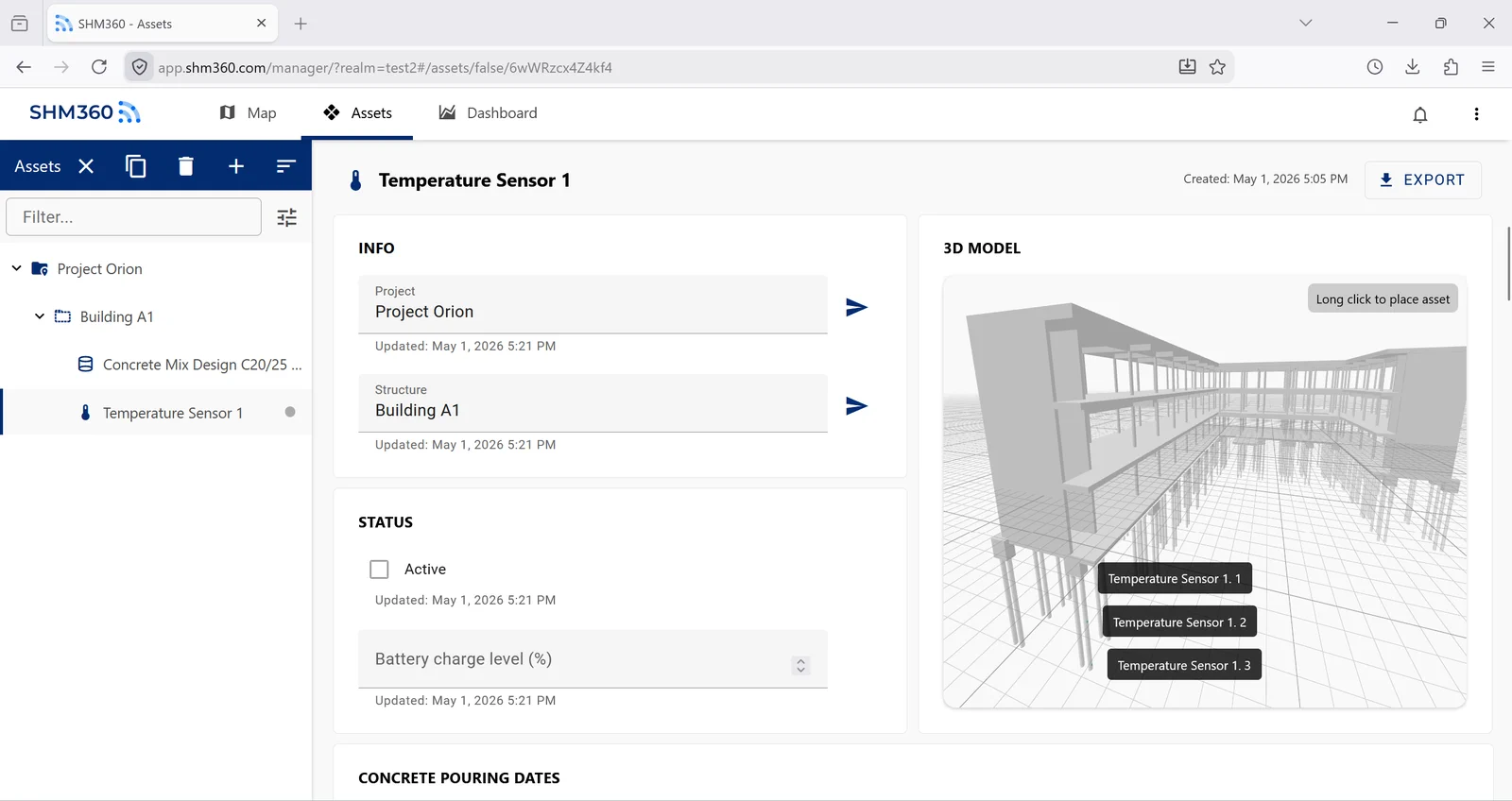Open the asset sort options
This screenshot has height=801, width=1512.
click(286, 166)
